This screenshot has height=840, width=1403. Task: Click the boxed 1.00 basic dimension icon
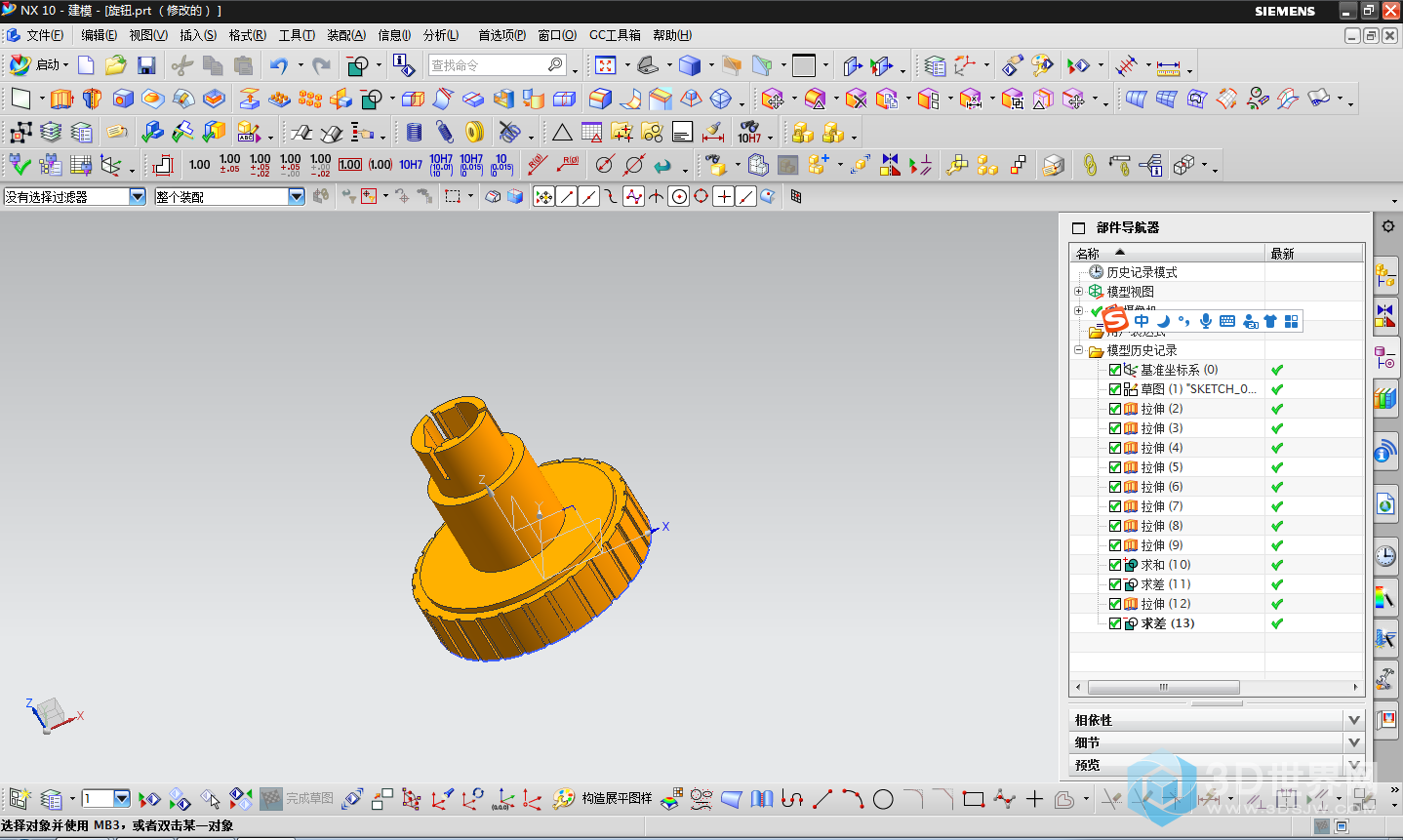(x=350, y=165)
